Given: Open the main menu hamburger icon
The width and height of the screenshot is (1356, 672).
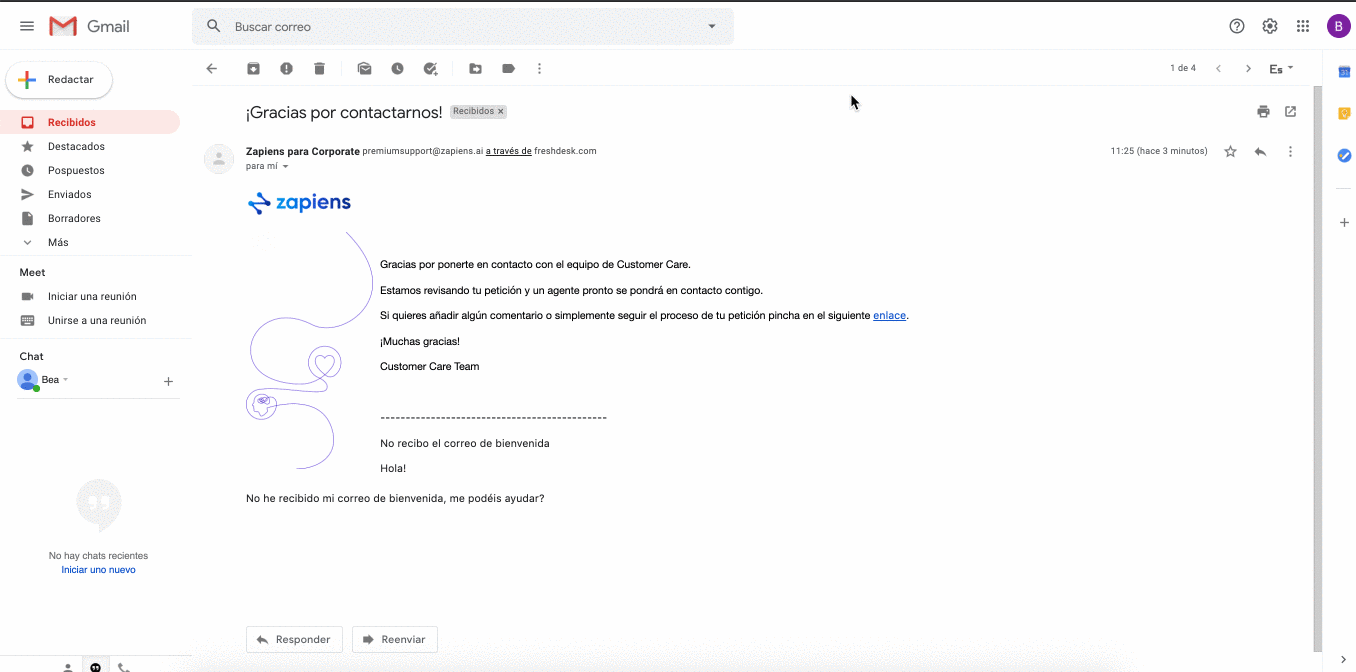Looking at the screenshot, I should pyautogui.click(x=27, y=26).
